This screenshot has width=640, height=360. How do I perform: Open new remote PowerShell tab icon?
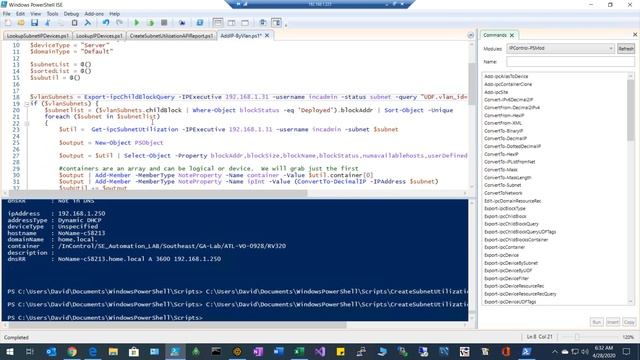(182, 23)
